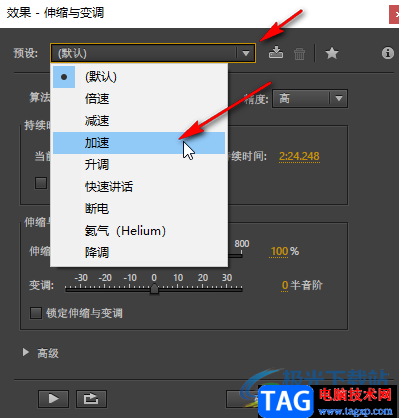Play the effect preview
Image resolution: width=399 pixels, height=418 pixels.
[53, 399]
